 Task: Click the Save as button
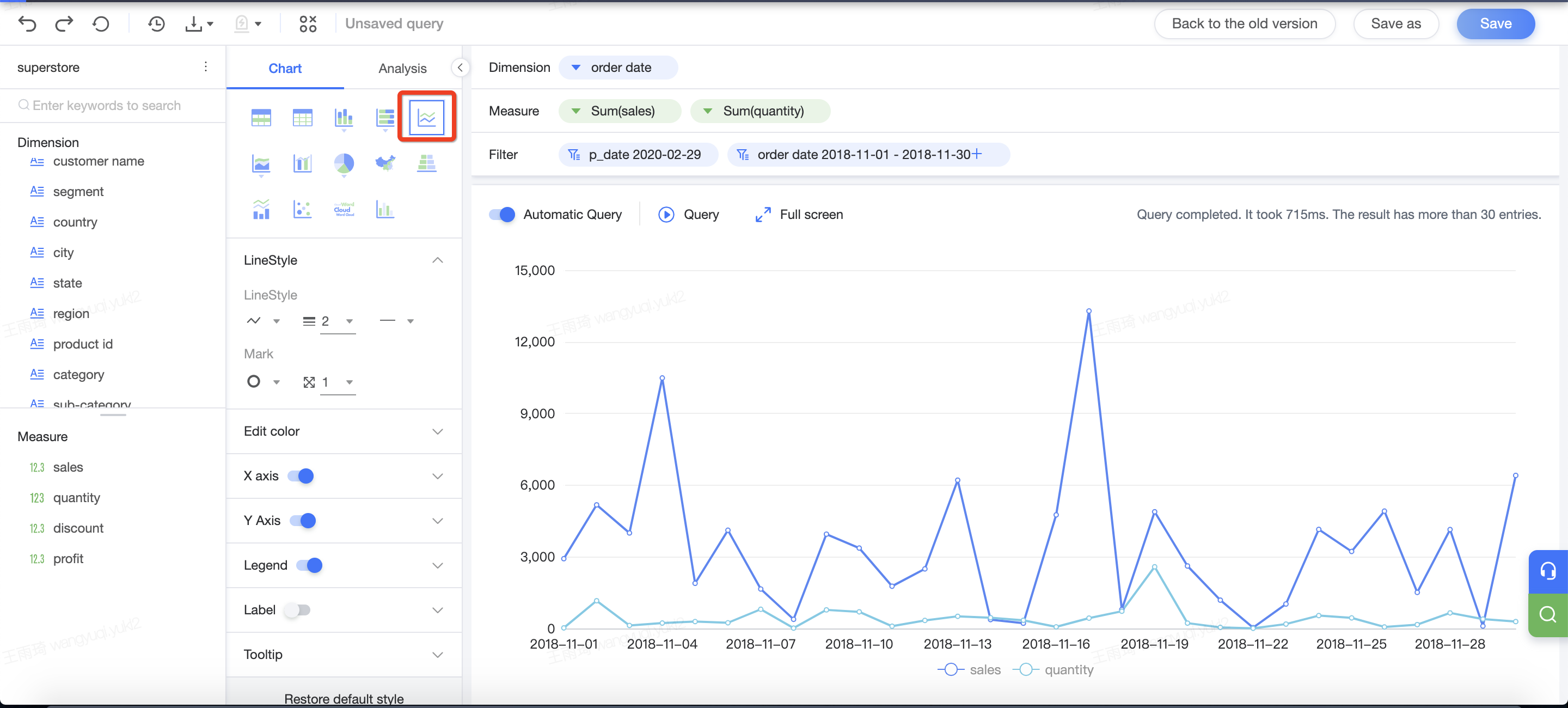(1396, 24)
